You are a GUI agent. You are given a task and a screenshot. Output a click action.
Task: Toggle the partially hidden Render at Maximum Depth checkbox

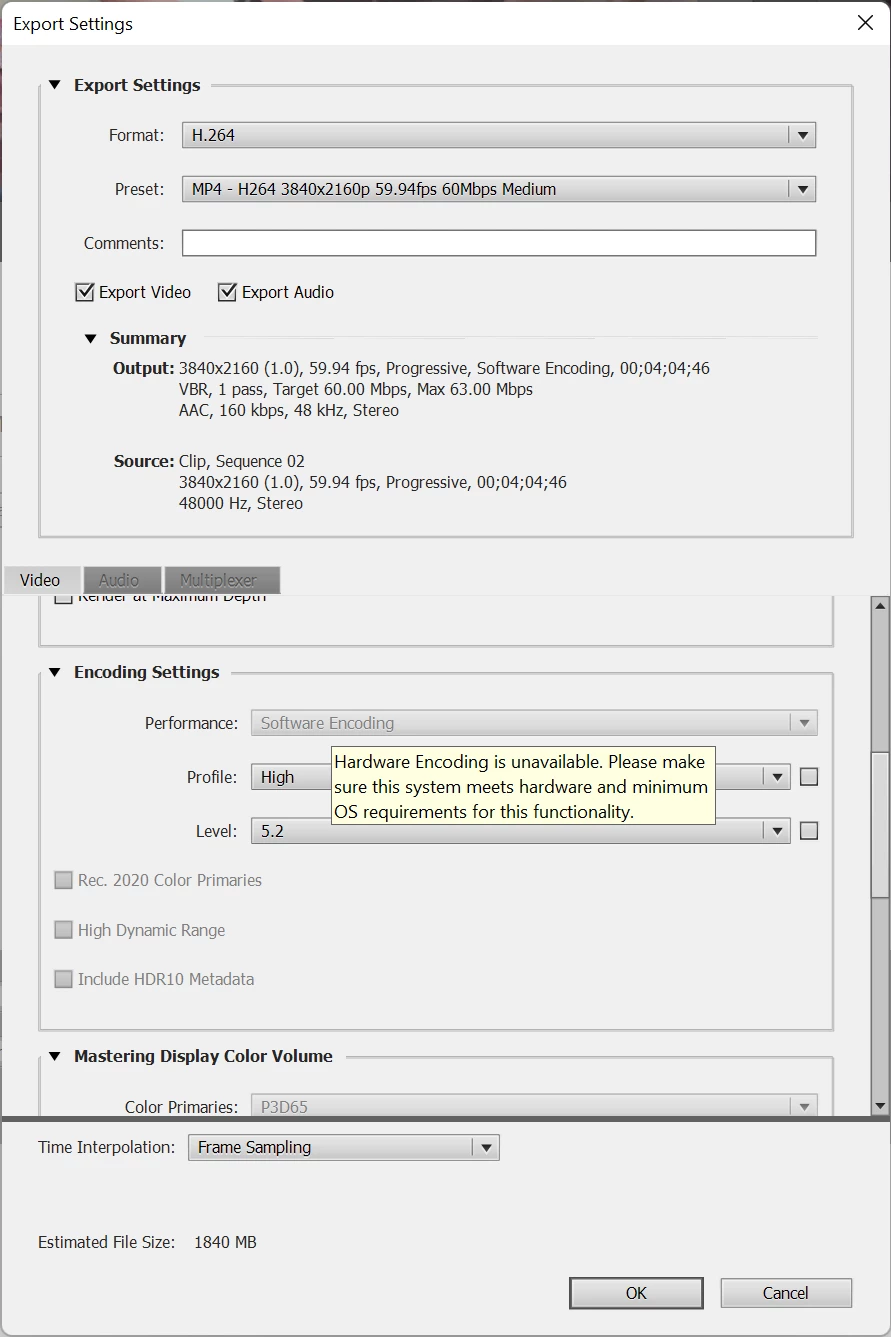tap(64, 598)
